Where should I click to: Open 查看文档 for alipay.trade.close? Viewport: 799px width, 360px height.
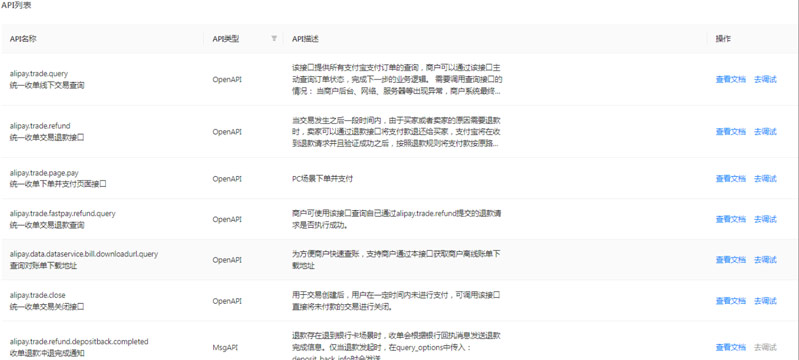730,301
